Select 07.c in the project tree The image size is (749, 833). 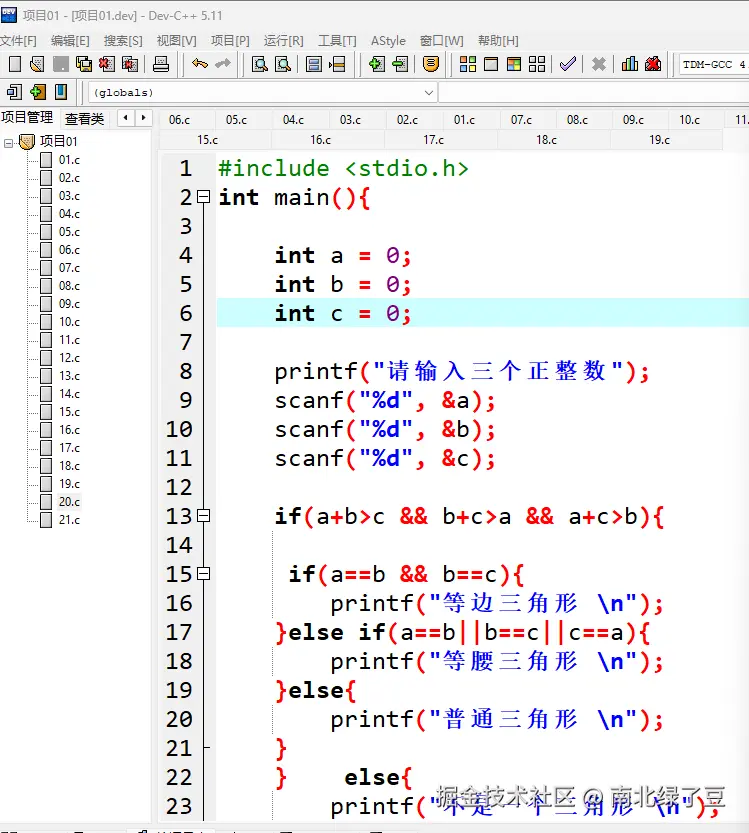[69, 268]
